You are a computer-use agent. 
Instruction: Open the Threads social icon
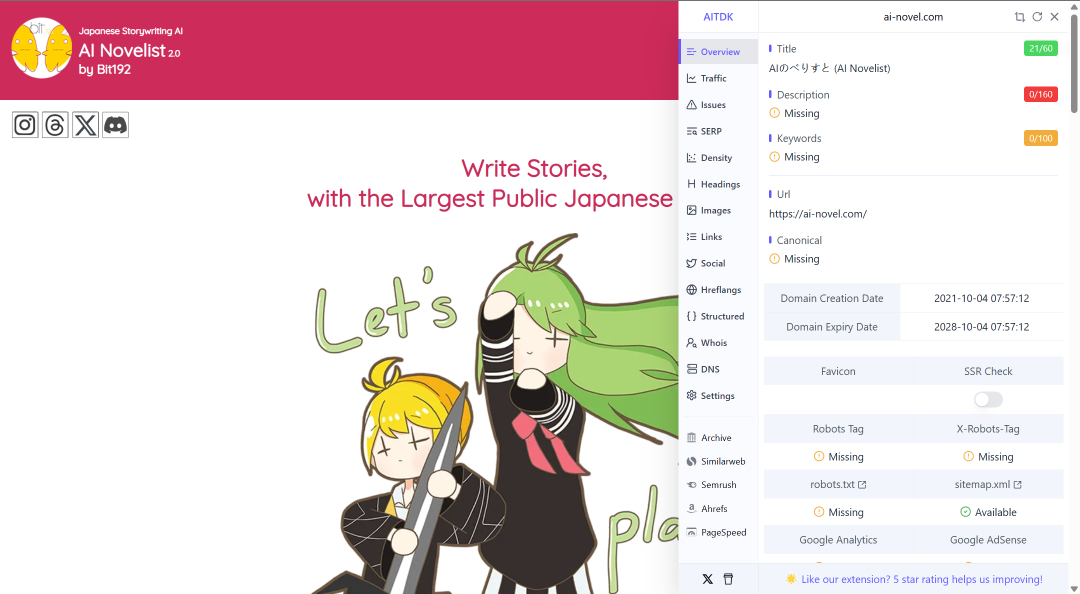pyautogui.click(x=55, y=125)
